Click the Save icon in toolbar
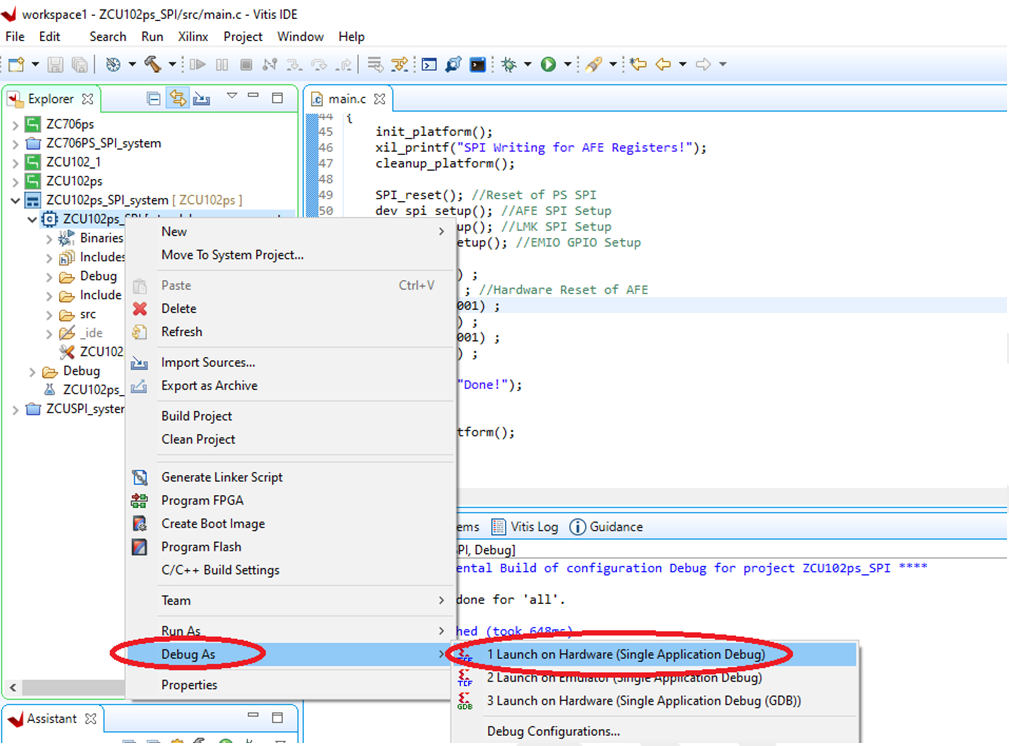The image size is (1009, 746). pyautogui.click(x=55, y=65)
